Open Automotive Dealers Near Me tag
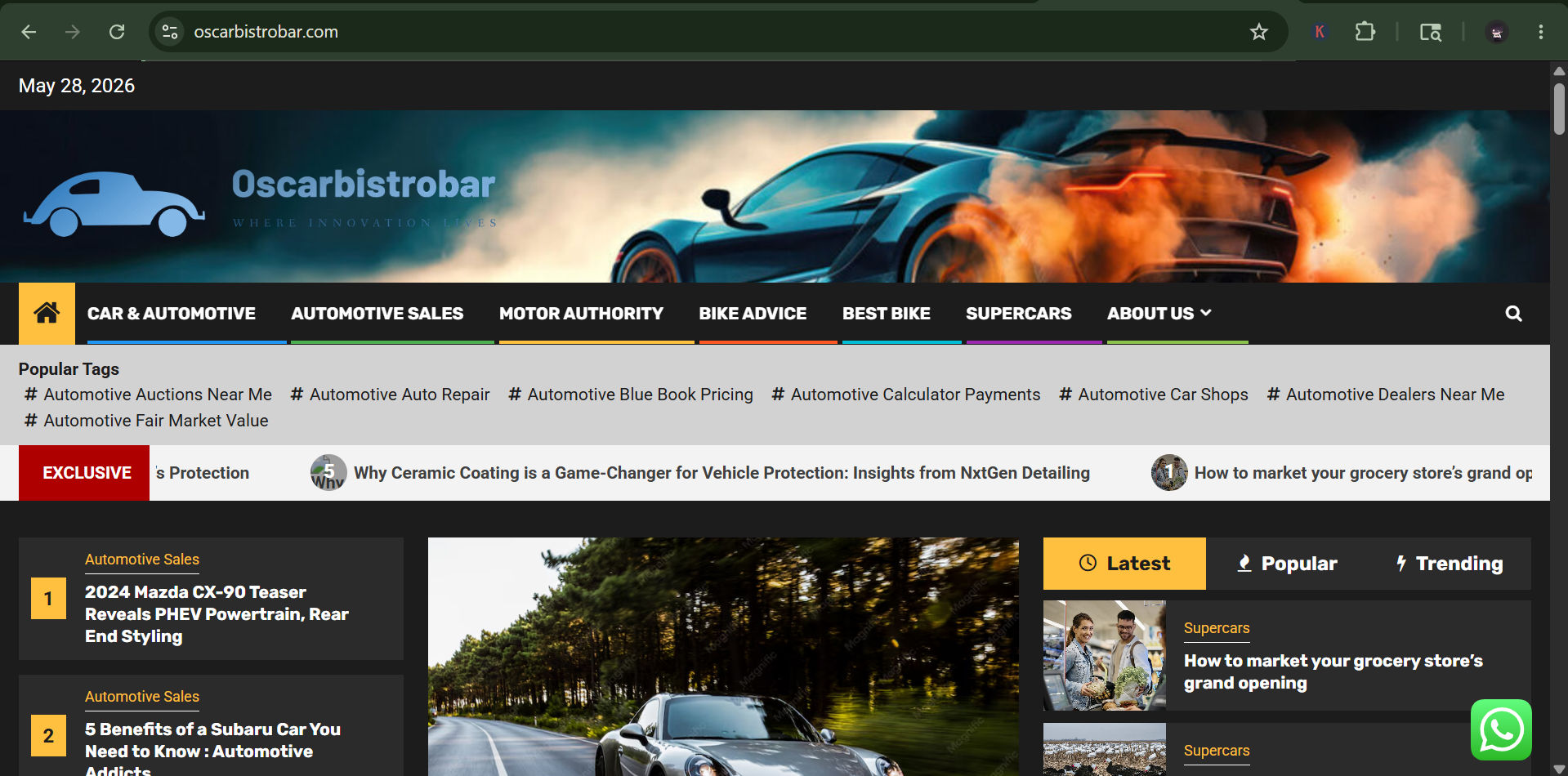Viewport: 1568px width, 776px height. (1385, 395)
